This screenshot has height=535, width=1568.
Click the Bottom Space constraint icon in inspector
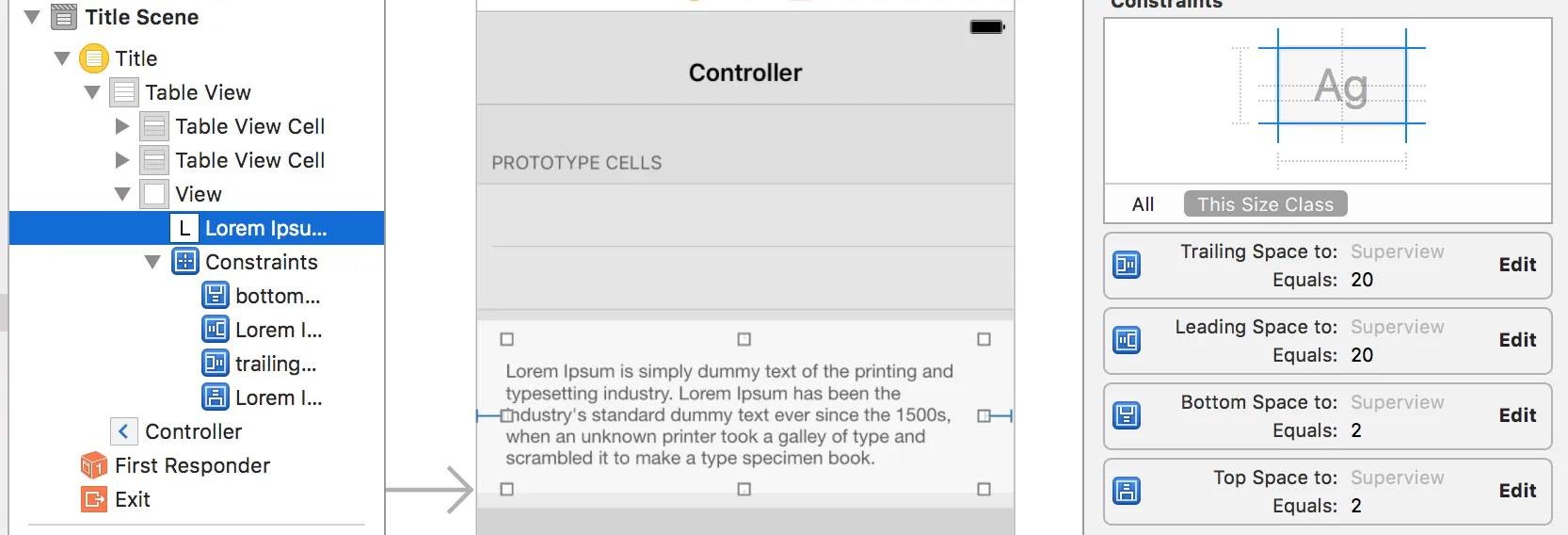pos(1127,415)
